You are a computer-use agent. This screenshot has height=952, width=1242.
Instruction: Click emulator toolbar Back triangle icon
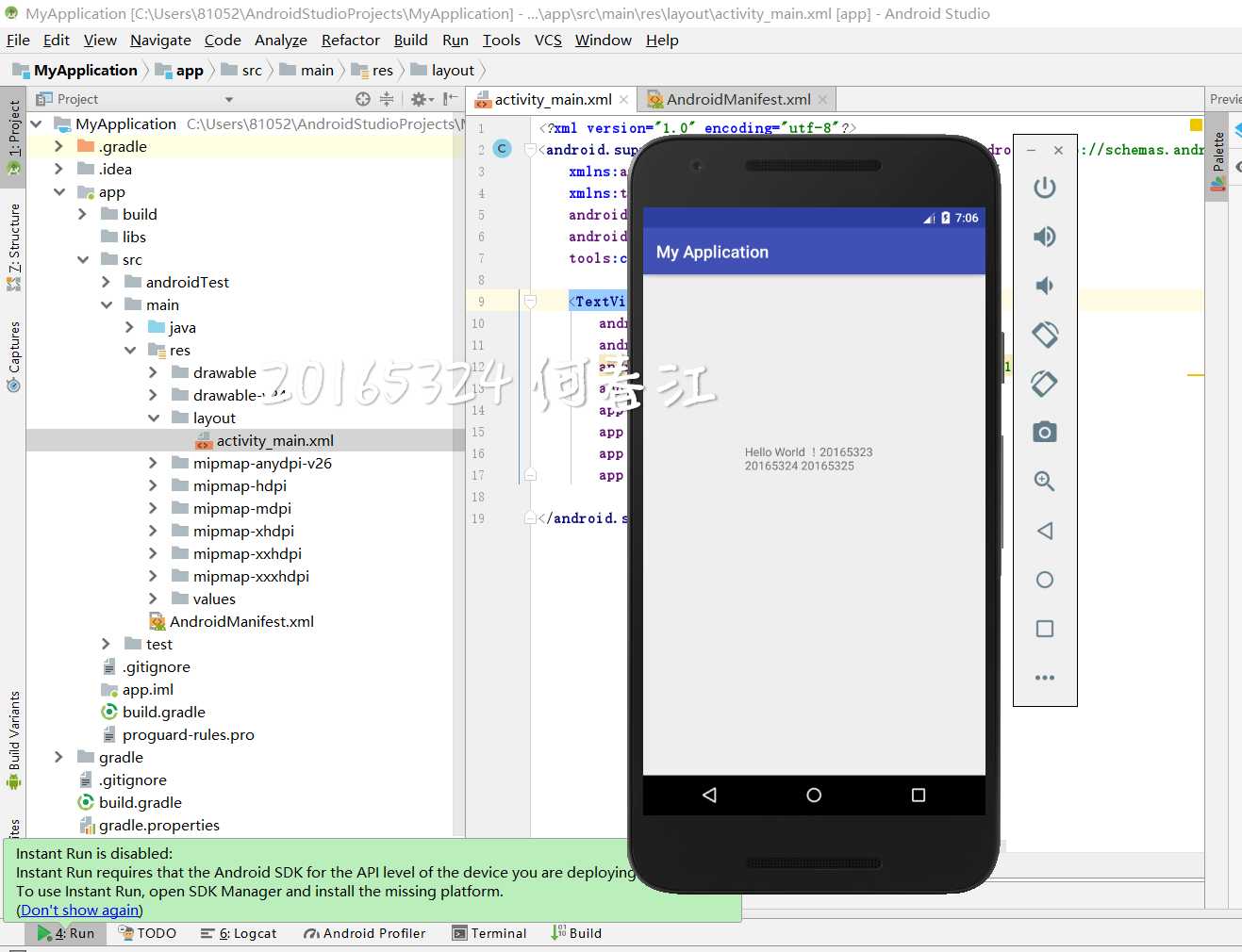tap(1044, 531)
